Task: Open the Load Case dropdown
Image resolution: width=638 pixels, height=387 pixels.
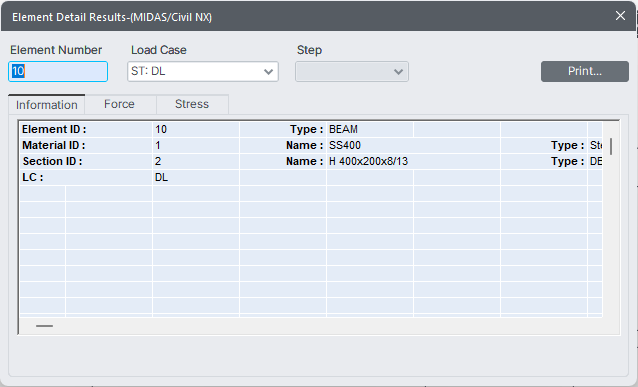Action: tap(203, 72)
